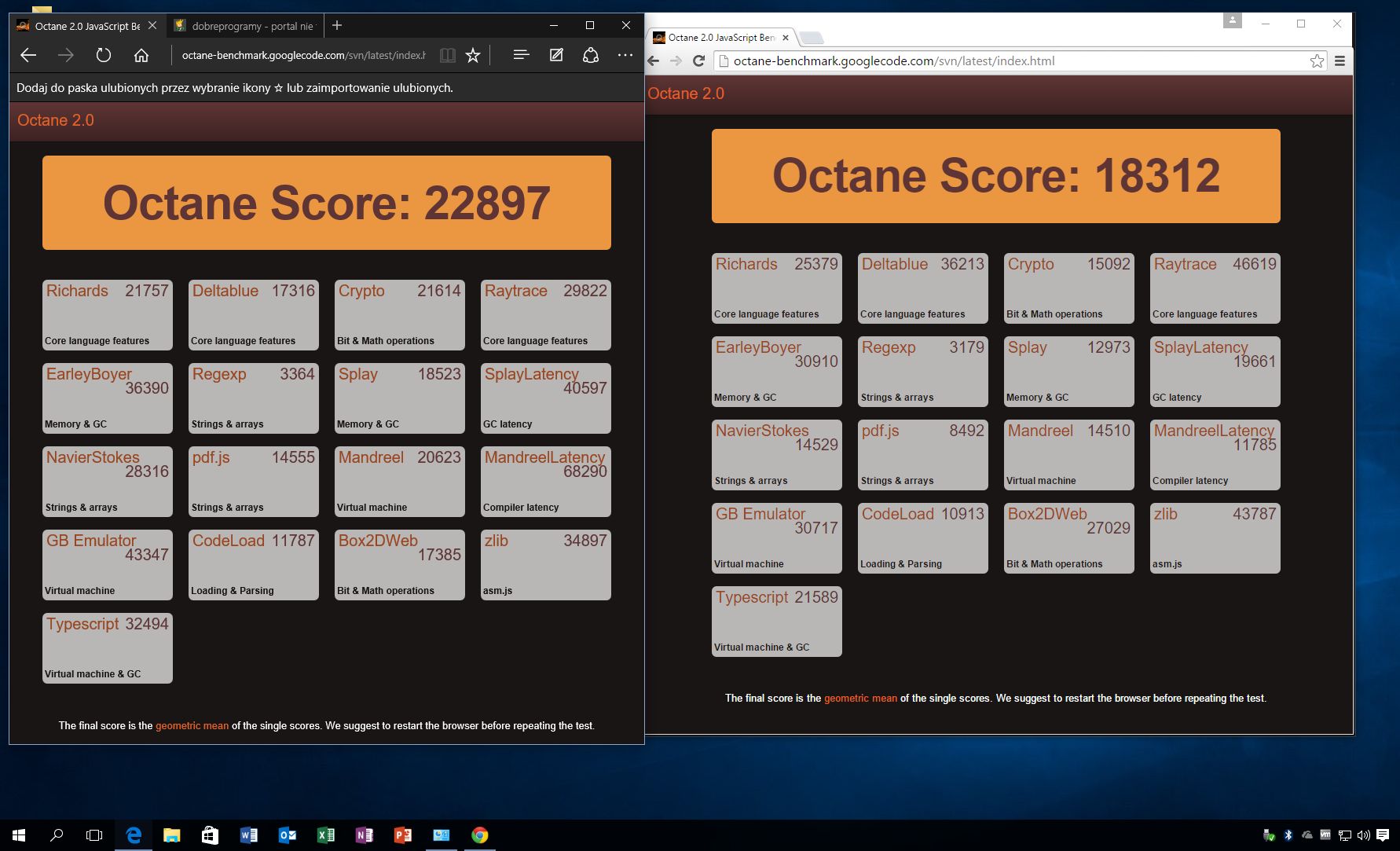Open the geometric mean link in Chrome
Screen dimensions: 1400x851
tap(860, 698)
